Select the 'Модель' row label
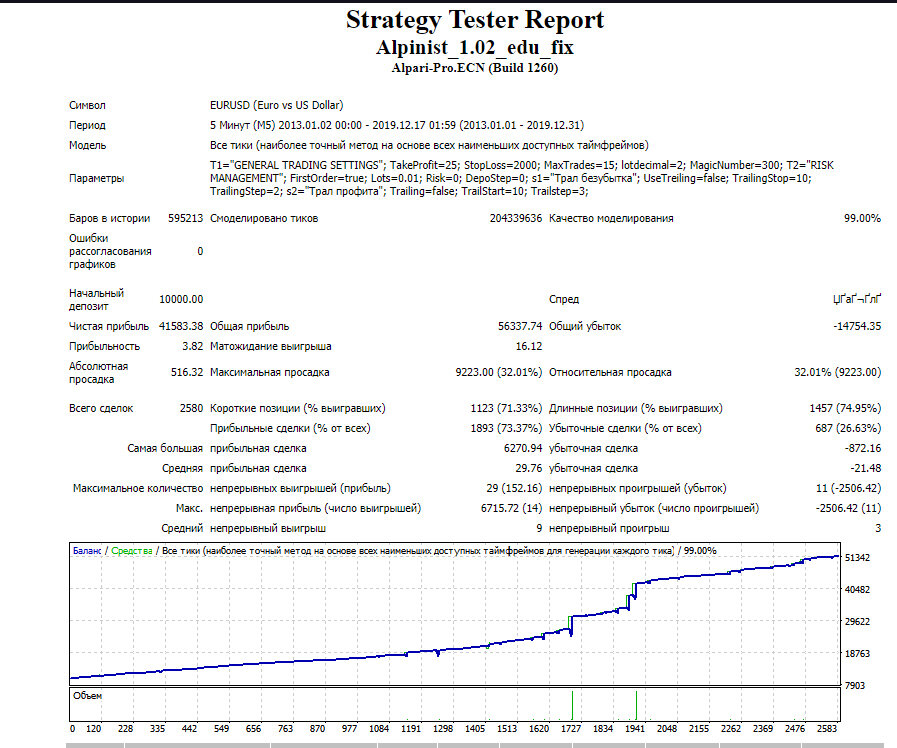This screenshot has width=897, height=748. pyautogui.click(x=88, y=145)
